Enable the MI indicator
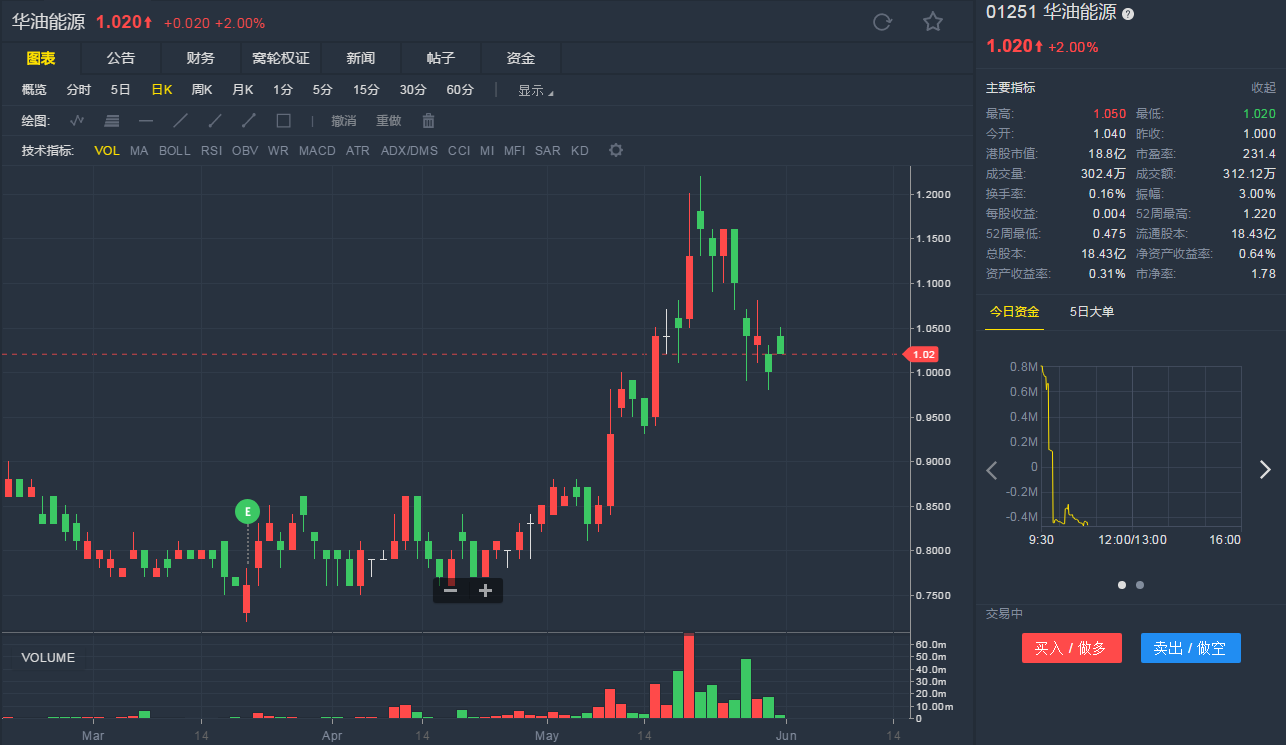 [487, 151]
